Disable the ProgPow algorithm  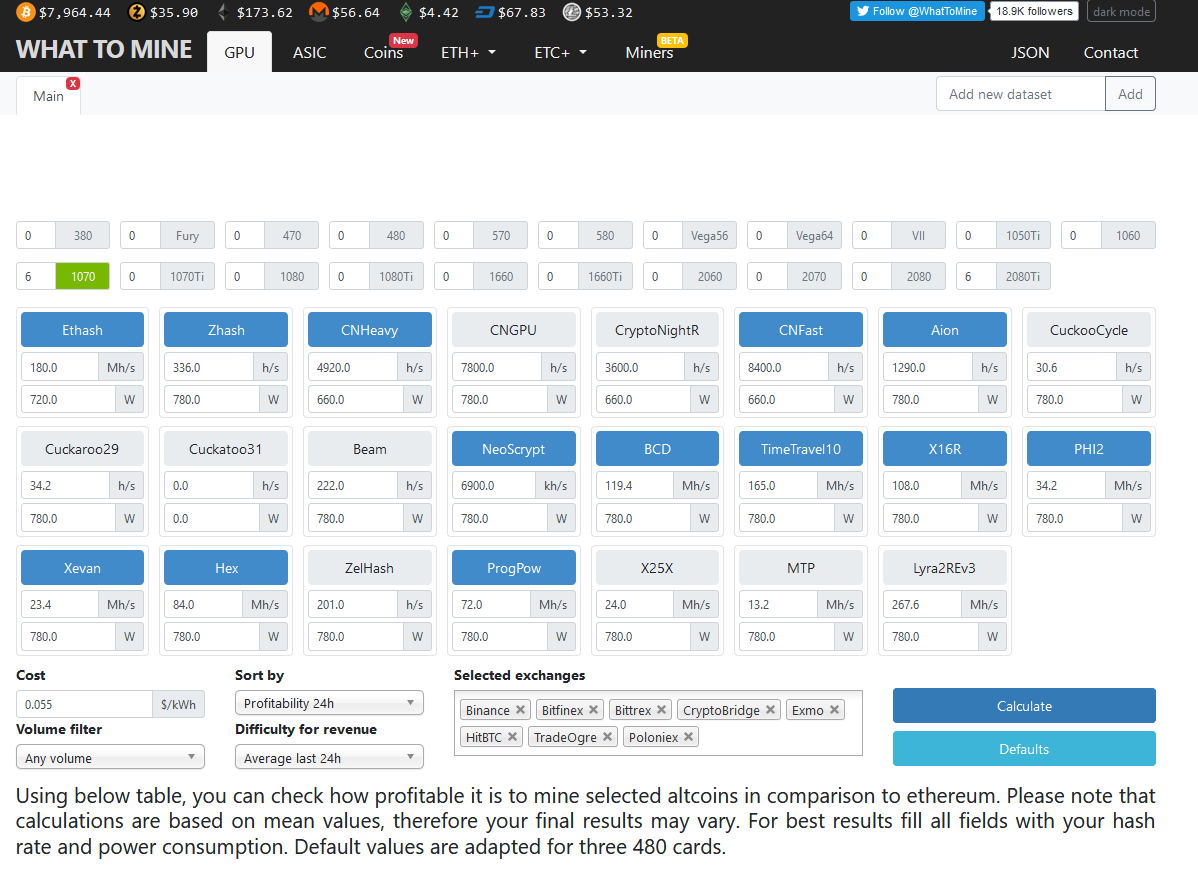click(513, 569)
